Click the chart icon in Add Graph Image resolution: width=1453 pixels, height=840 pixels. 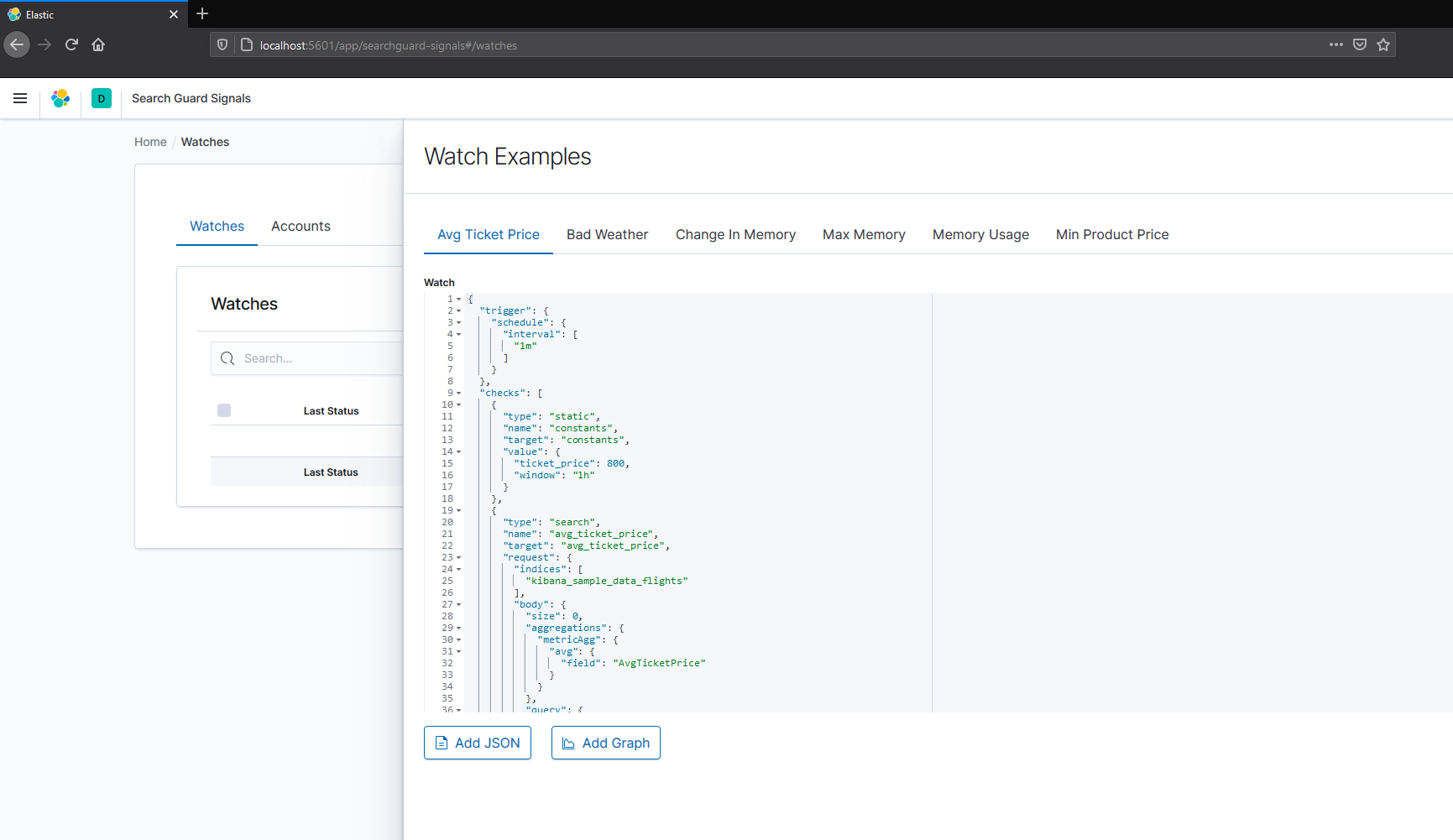pos(568,743)
